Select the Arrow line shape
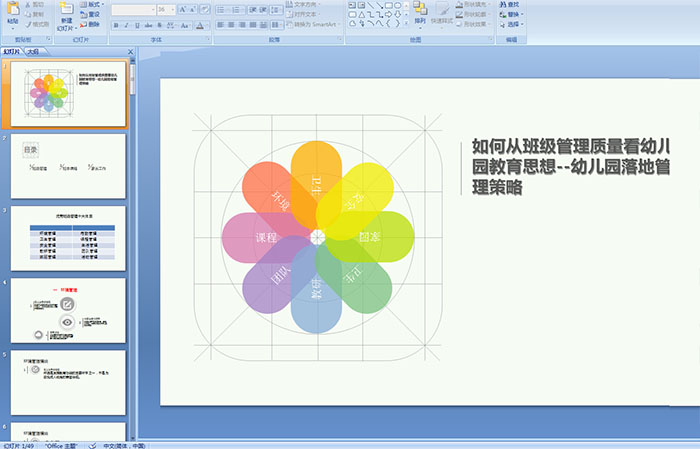Viewport: 700px width, 449px height. click(x=379, y=5)
